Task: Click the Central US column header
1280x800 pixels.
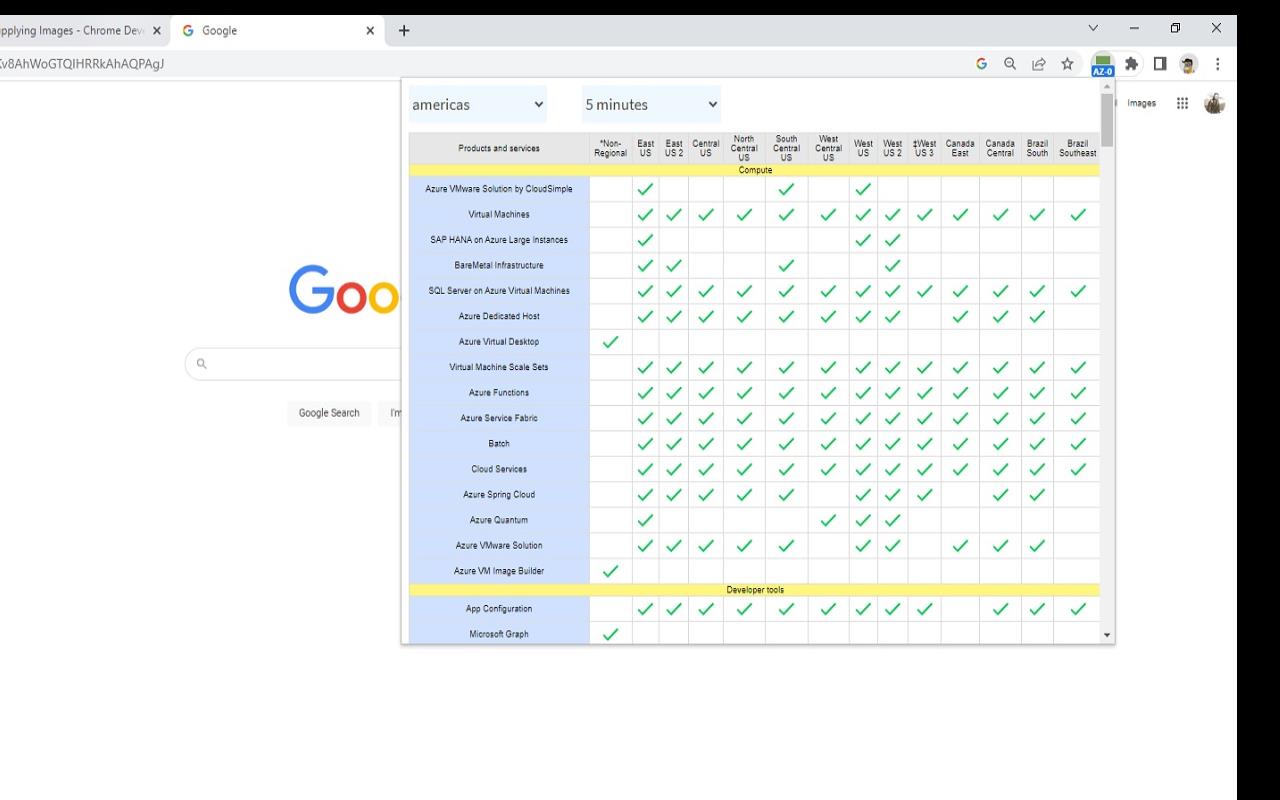Action: [x=706, y=148]
